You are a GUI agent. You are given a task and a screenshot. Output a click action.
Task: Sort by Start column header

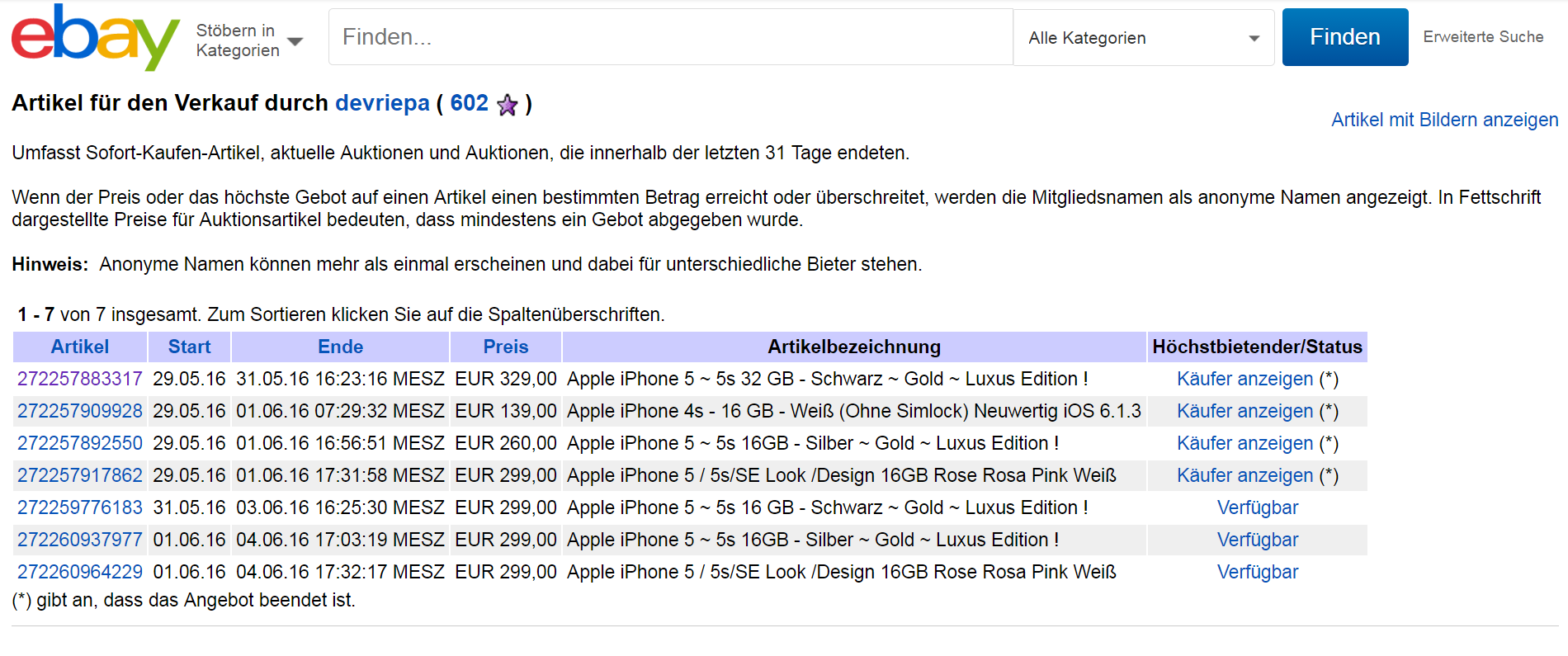click(x=189, y=347)
